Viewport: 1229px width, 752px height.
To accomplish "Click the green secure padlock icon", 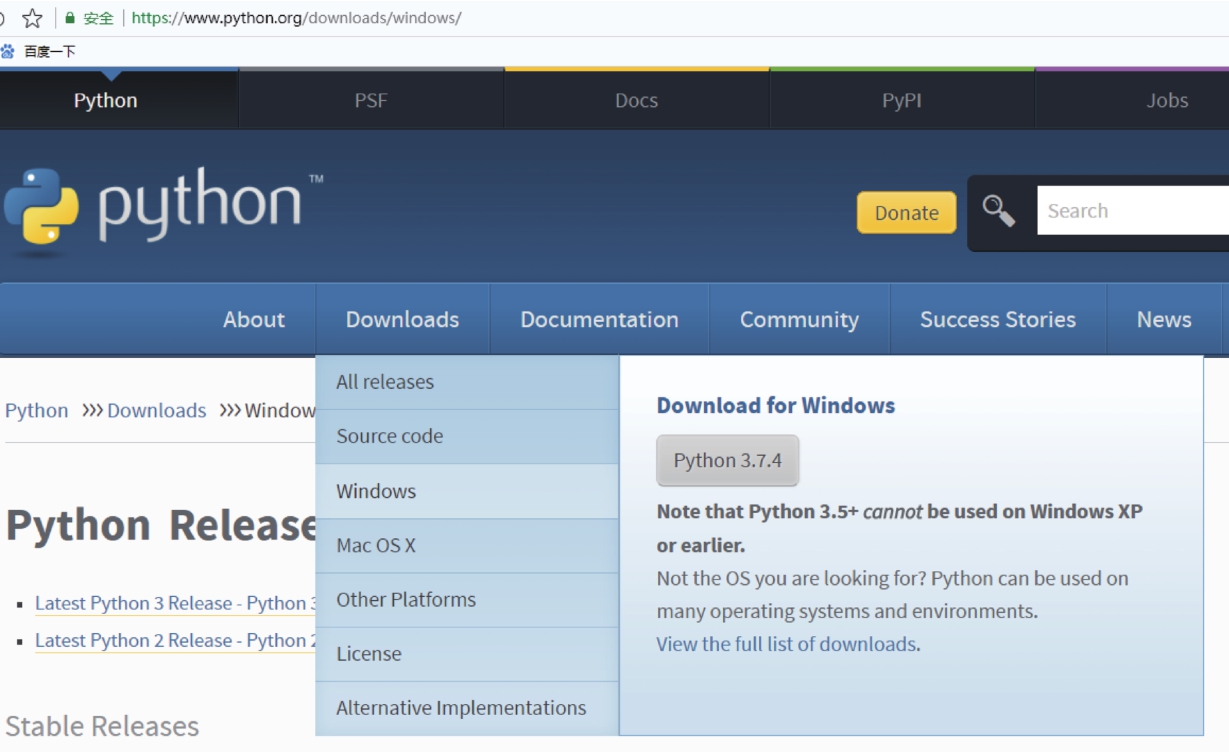I will tap(70, 18).
